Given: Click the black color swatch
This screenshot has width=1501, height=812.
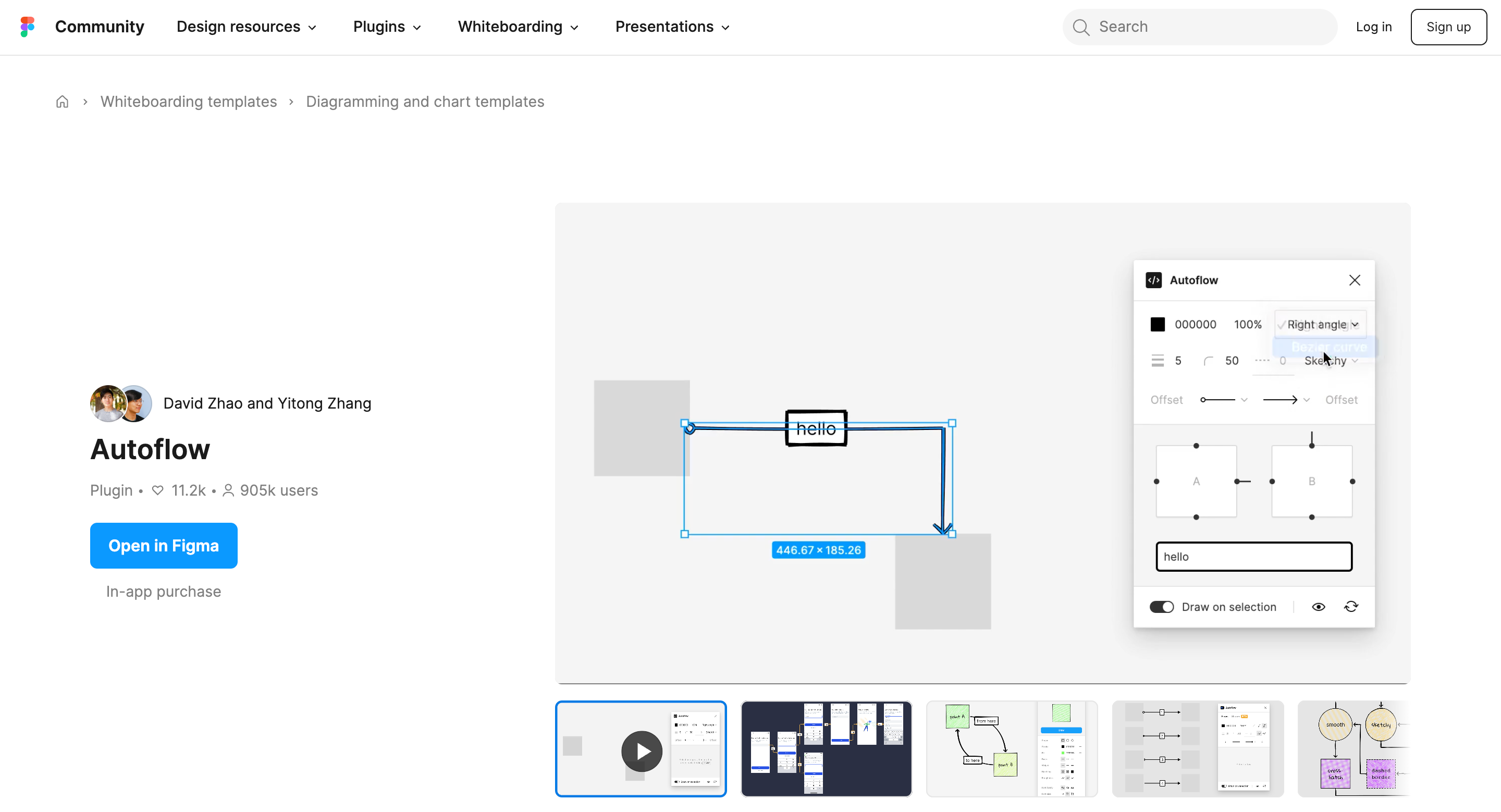Looking at the screenshot, I should click(x=1157, y=325).
